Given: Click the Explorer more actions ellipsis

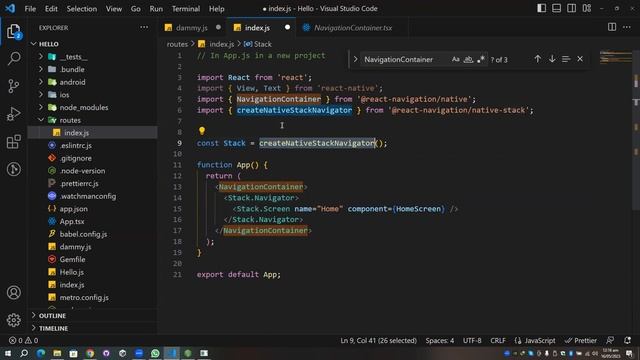Looking at the screenshot, I should [144, 27].
